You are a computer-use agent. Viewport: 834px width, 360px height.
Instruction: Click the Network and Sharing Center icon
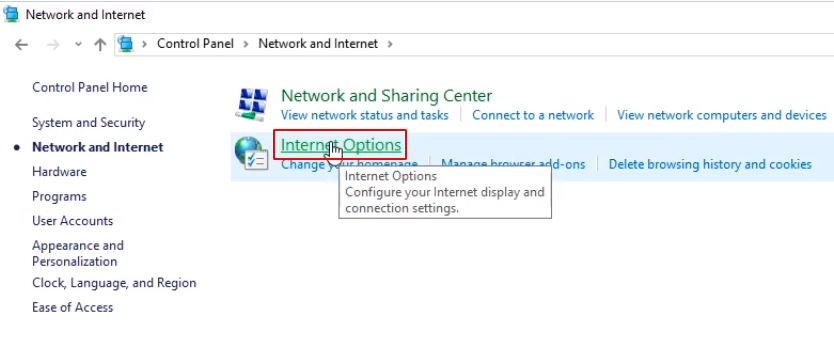(x=252, y=104)
